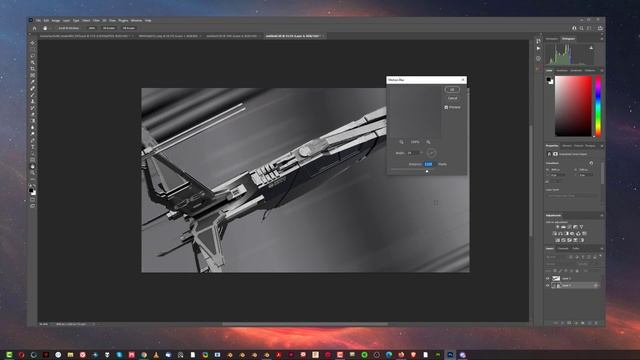Select the Rectangular Marquee tool
The width and height of the screenshot is (640, 360).
33,49
